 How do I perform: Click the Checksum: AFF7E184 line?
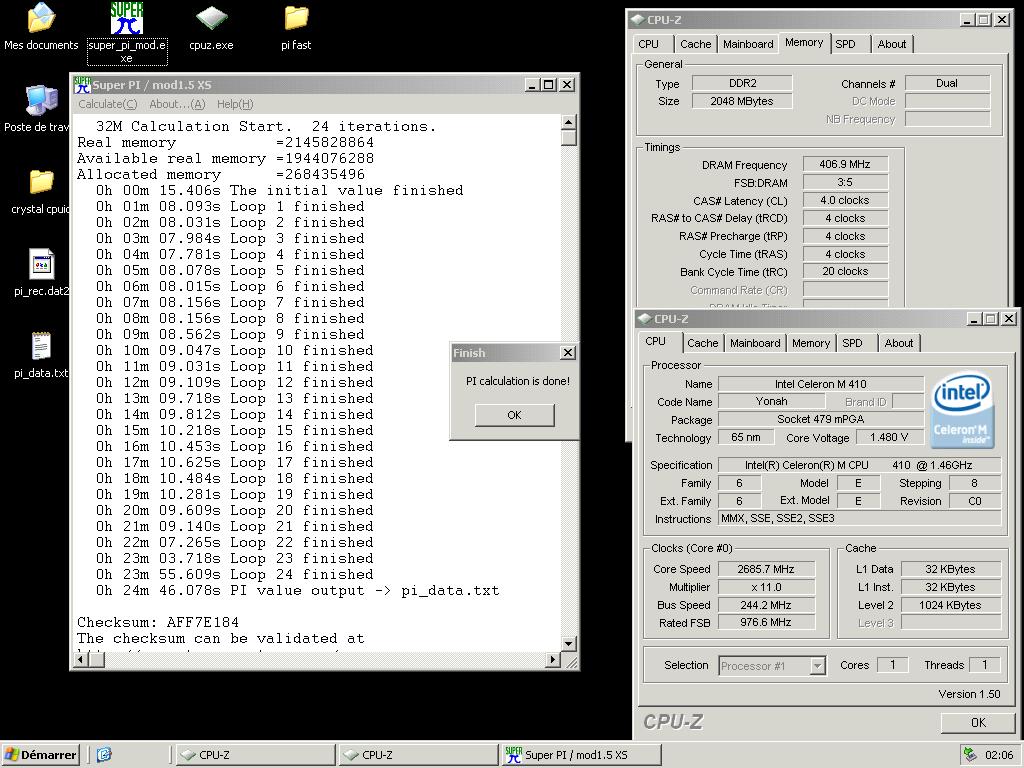[158, 622]
